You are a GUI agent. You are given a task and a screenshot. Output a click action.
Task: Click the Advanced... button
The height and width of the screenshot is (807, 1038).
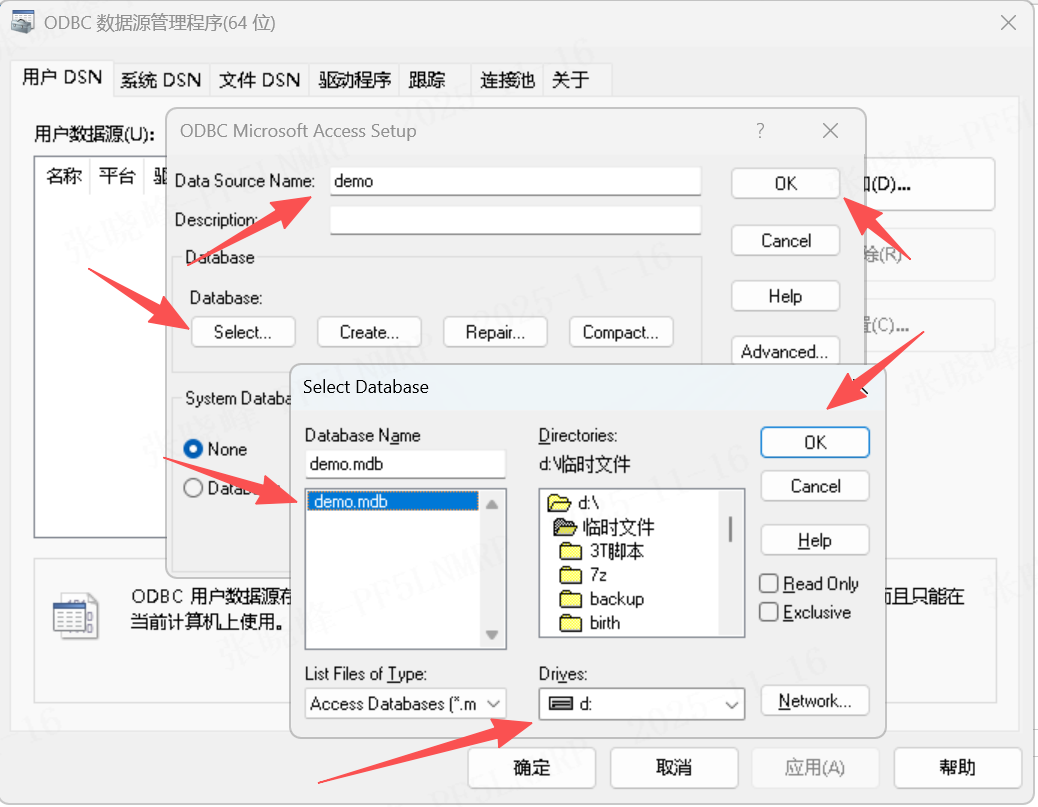[786, 351]
